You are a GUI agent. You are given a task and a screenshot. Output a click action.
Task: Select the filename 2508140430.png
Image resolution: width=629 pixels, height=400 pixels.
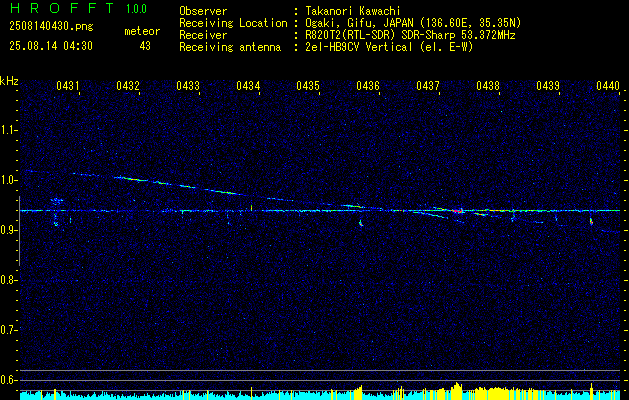pos(51,27)
